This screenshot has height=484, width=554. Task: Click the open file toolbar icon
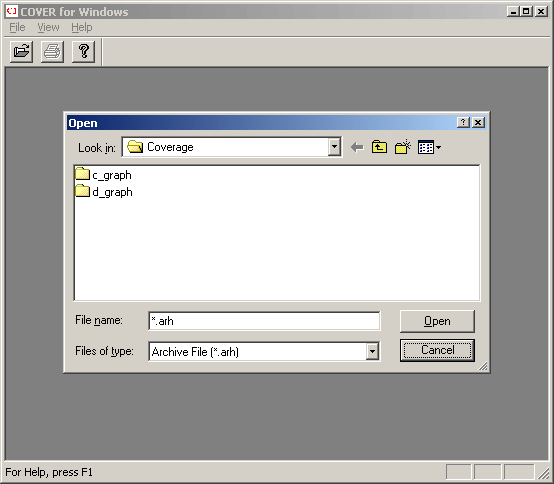[21, 52]
